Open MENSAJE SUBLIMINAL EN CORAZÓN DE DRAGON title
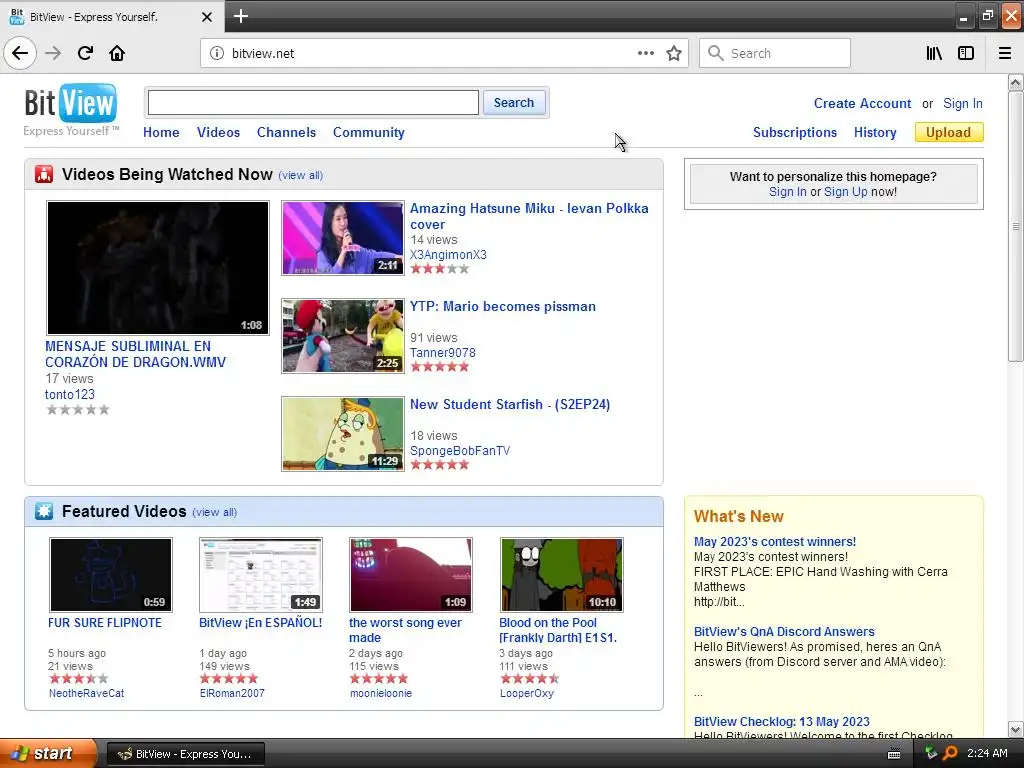The height and width of the screenshot is (768, 1024). click(135, 354)
